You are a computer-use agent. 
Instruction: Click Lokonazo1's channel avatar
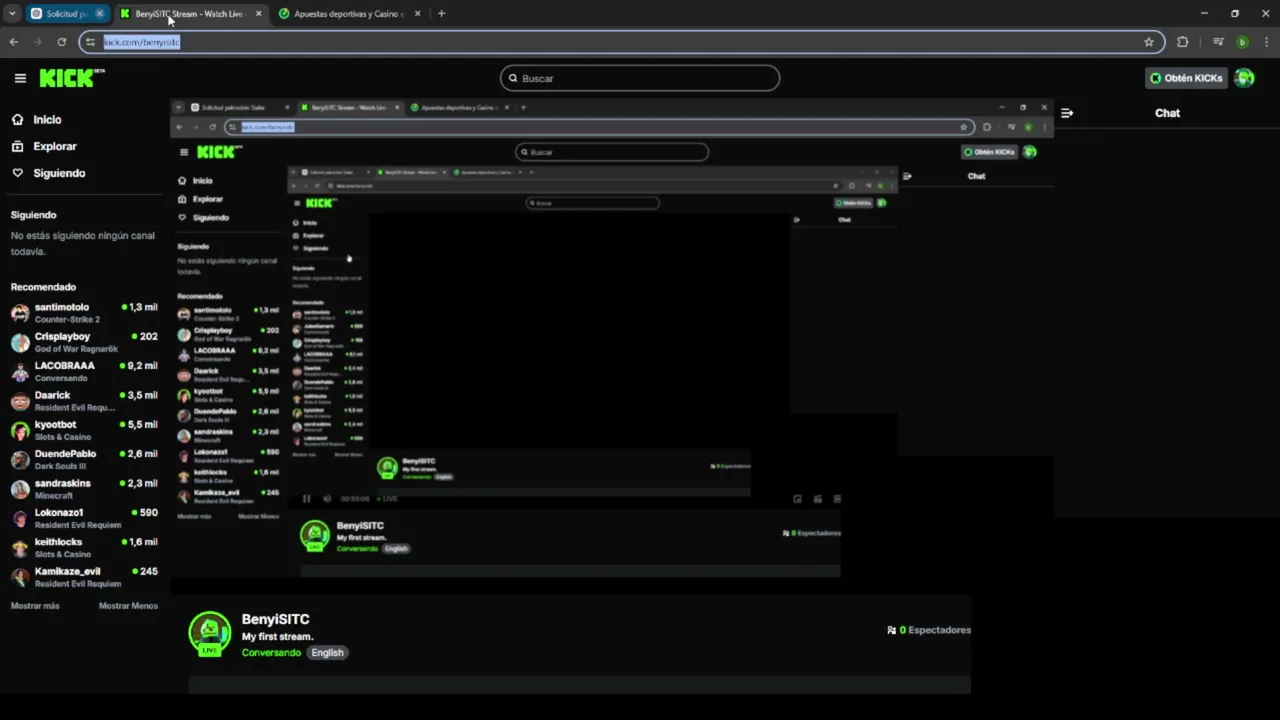click(x=20, y=518)
